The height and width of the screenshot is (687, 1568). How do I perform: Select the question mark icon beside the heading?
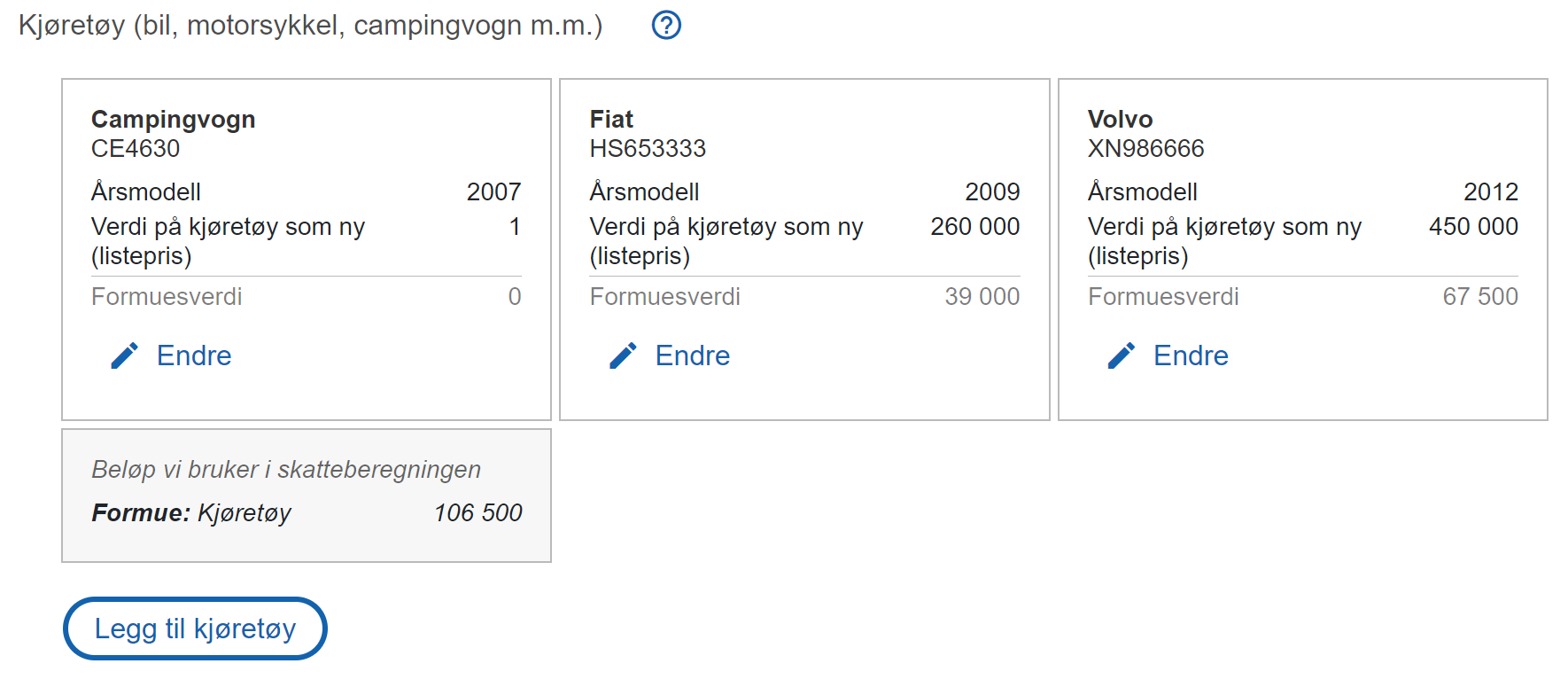point(665,26)
